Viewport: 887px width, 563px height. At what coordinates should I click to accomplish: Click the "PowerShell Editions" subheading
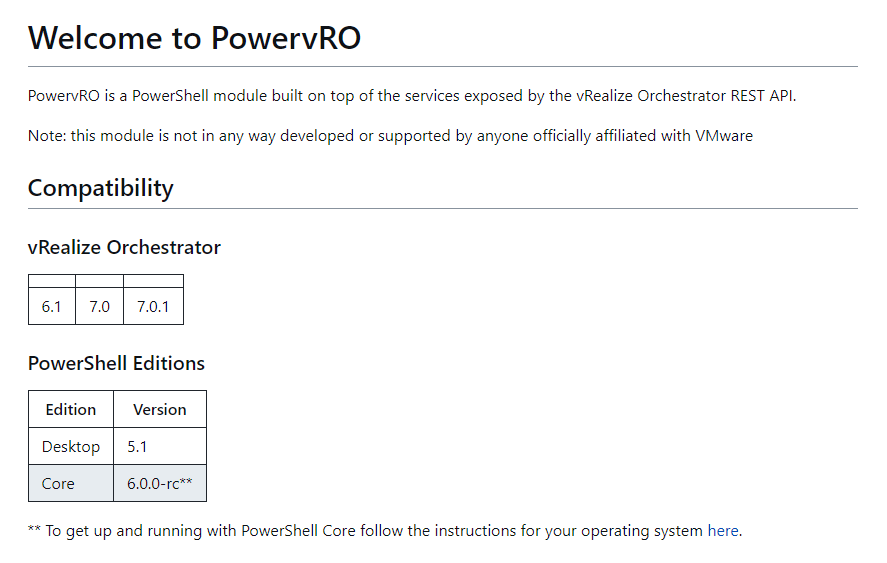(x=116, y=363)
